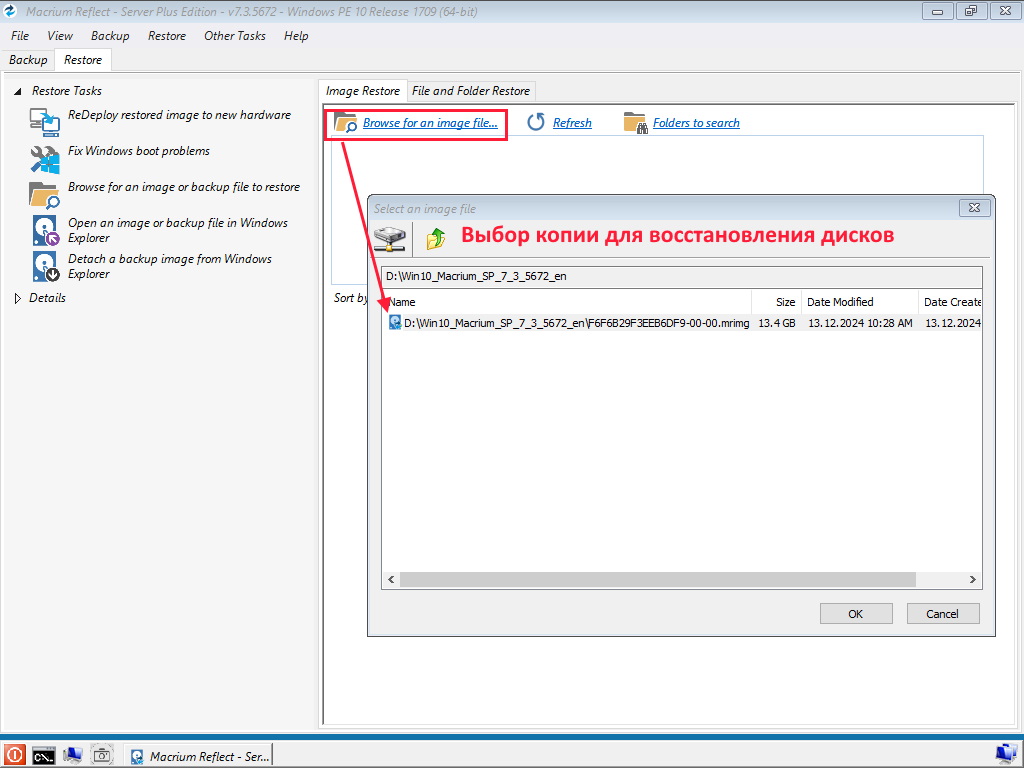Click the computer network icon in taskbar
1024x768 pixels.
[72, 756]
